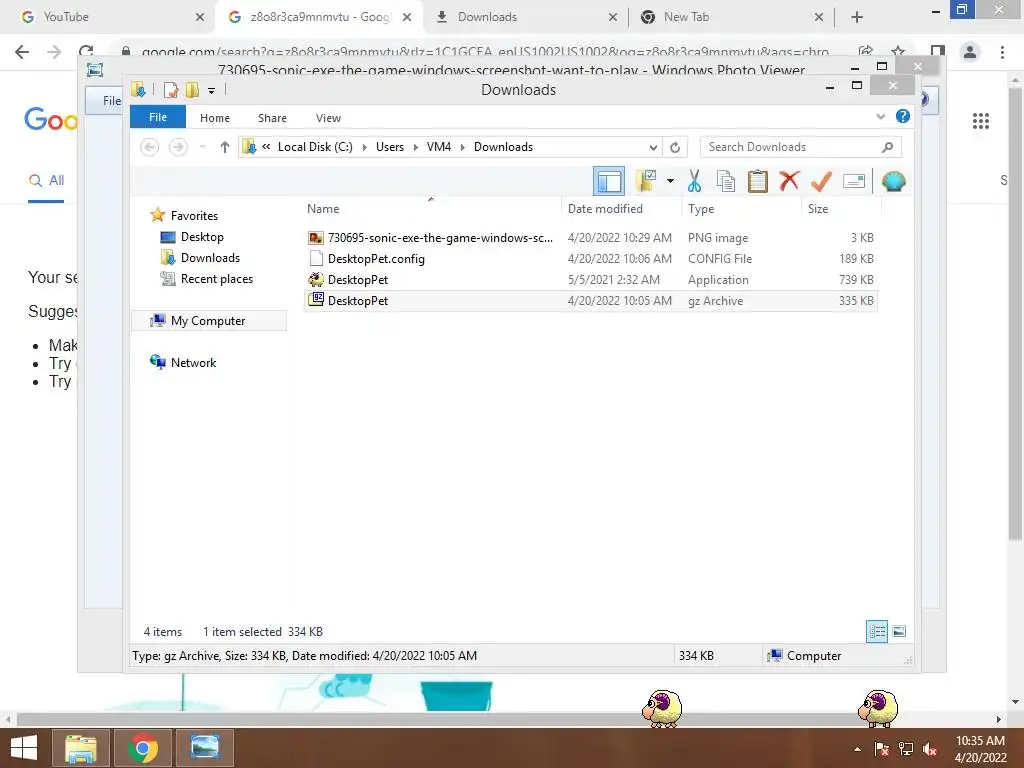Sort files by the Size column
The width and height of the screenshot is (1024, 768).
point(818,208)
